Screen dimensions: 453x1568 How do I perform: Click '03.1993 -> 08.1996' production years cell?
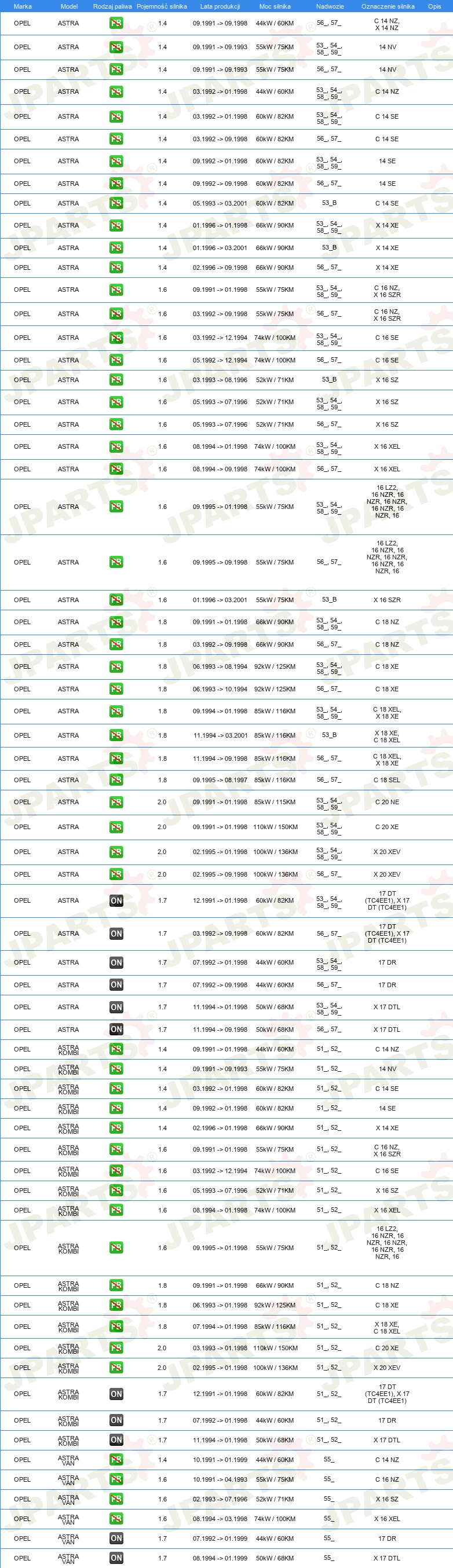coord(220,380)
